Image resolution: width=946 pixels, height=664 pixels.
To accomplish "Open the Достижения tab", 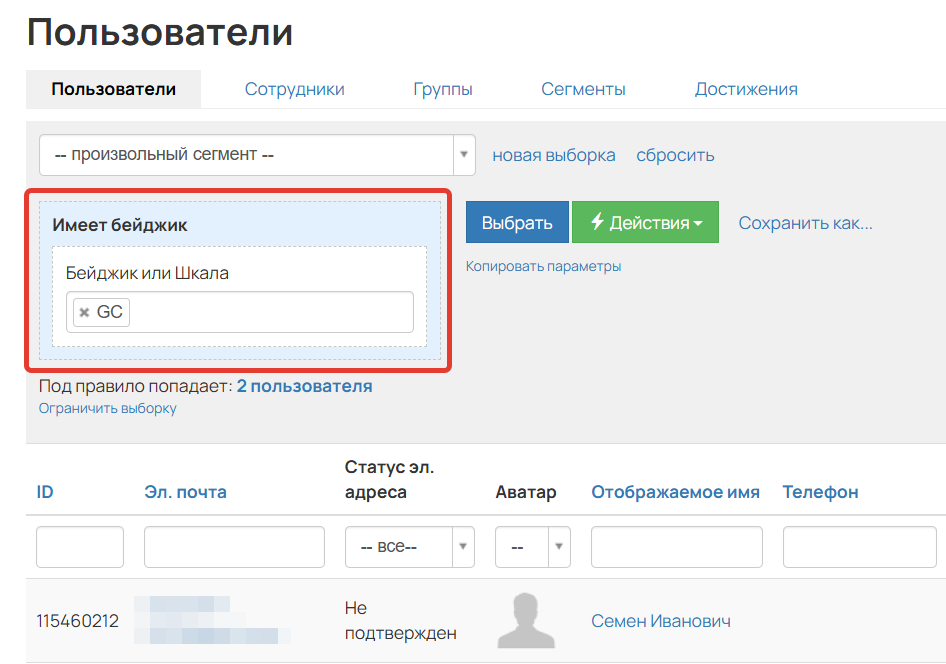I will coord(746,88).
